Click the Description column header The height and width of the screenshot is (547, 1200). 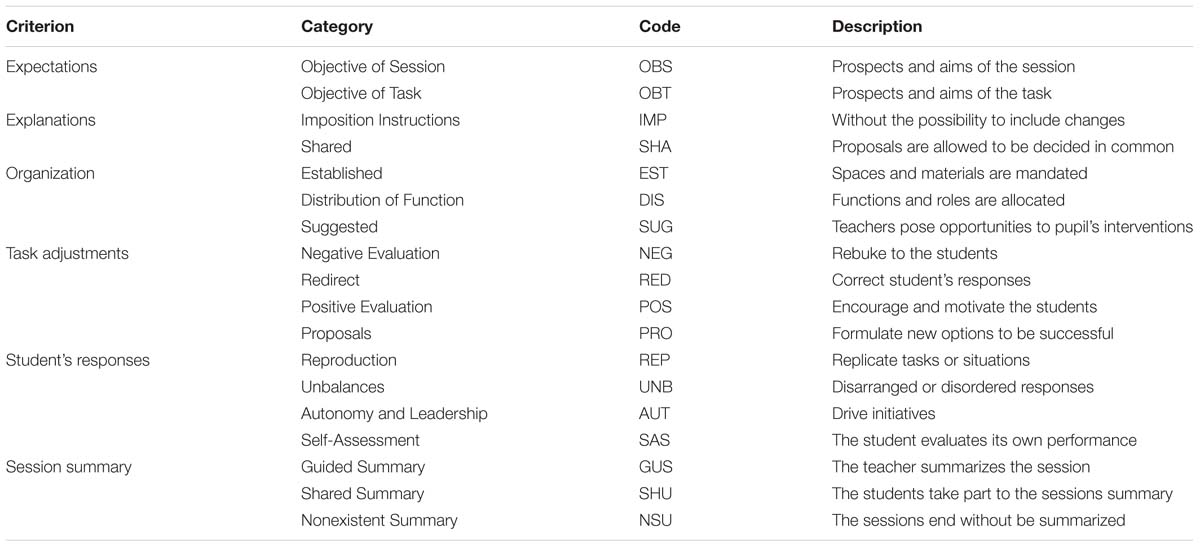pos(877,27)
